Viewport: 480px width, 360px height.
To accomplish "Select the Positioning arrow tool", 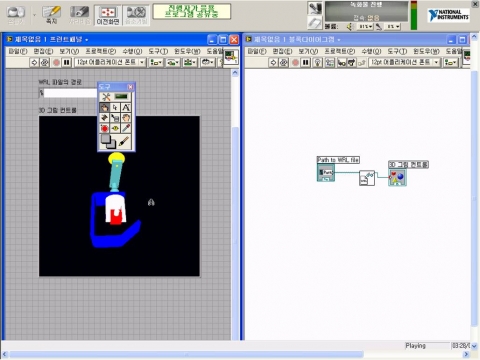I will tap(115, 107).
